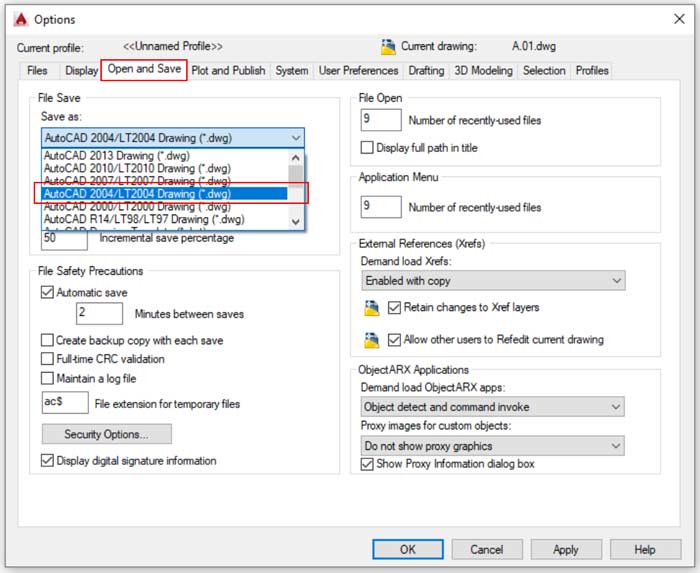Select AutoCAD R14/LT98/LT97 Drawing option
This screenshot has width=700, height=573.
(x=165, y=219)
